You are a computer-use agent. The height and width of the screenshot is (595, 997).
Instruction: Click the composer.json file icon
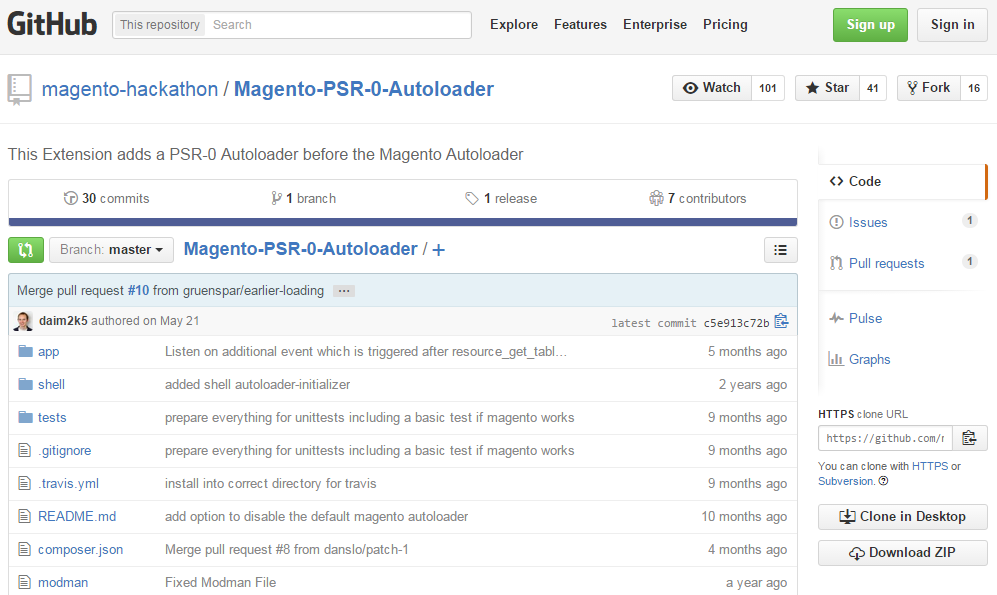click(x=24, y=549)
